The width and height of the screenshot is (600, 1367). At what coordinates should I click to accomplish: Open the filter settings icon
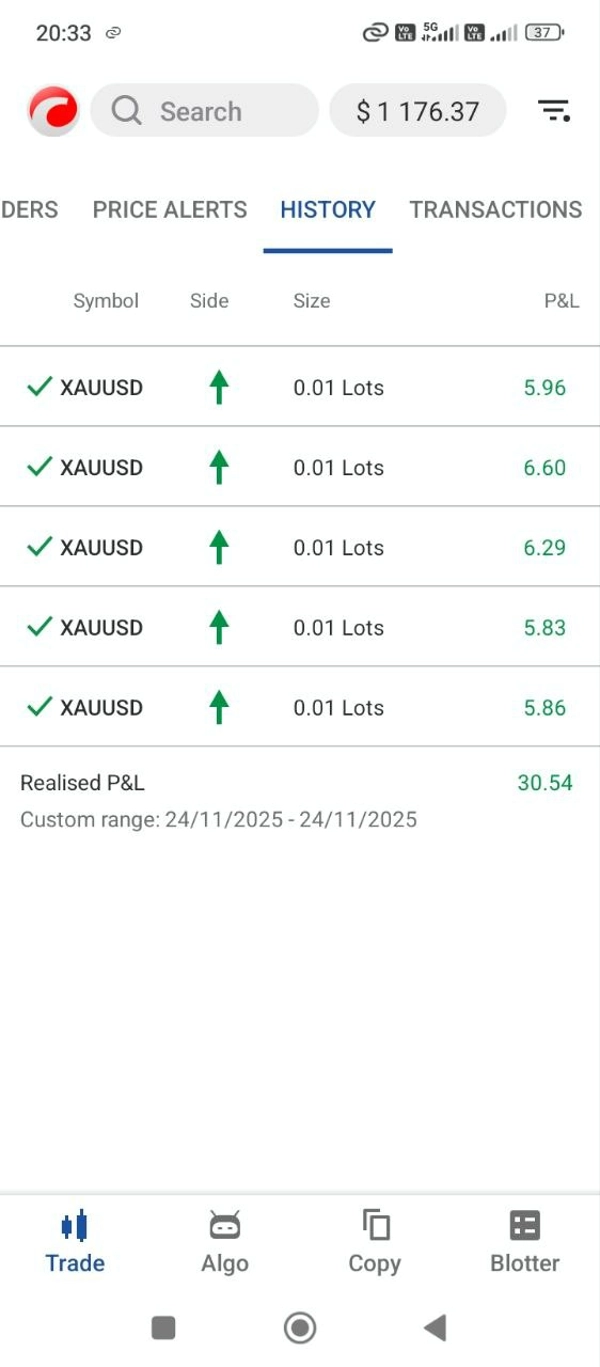click(x=554, y=111)
